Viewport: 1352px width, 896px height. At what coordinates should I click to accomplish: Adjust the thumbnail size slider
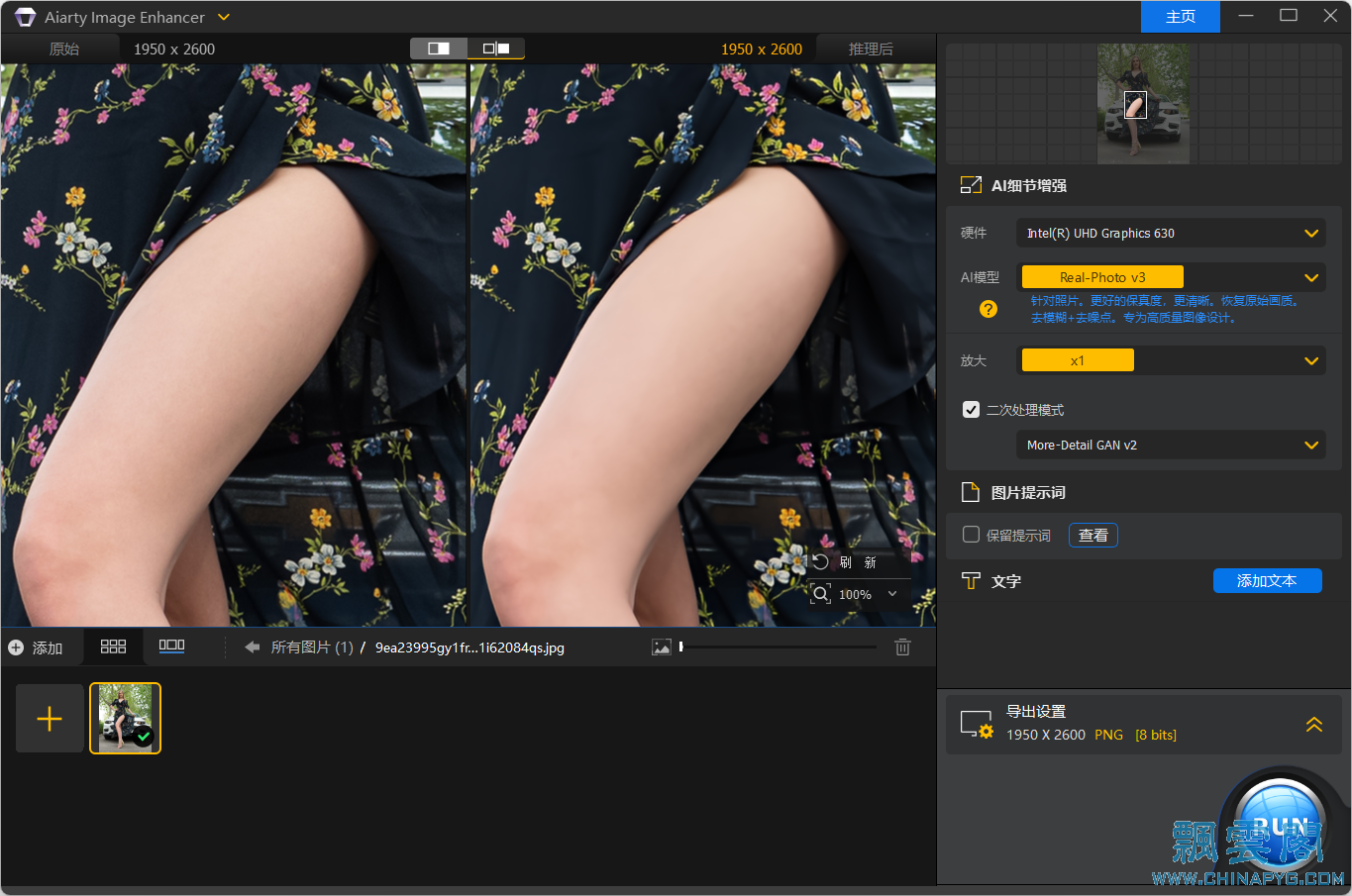778,647
